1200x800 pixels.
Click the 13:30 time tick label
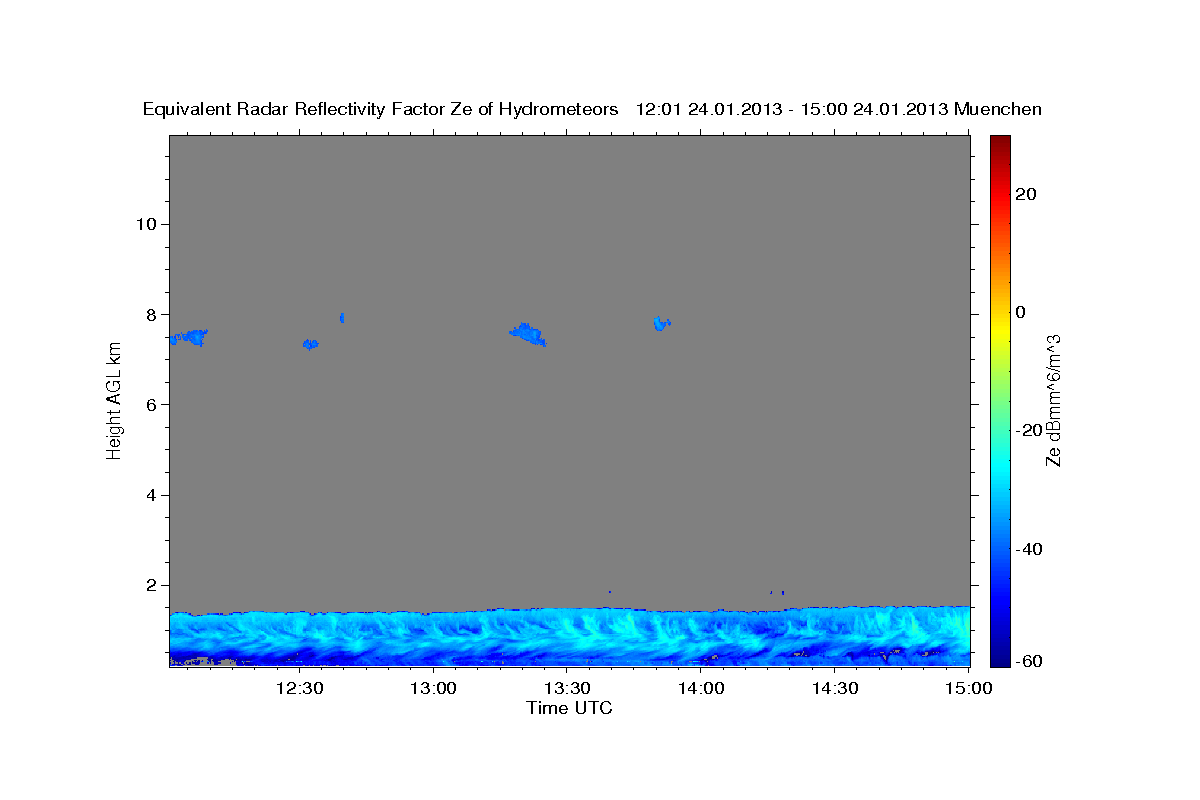click(567, 688)
